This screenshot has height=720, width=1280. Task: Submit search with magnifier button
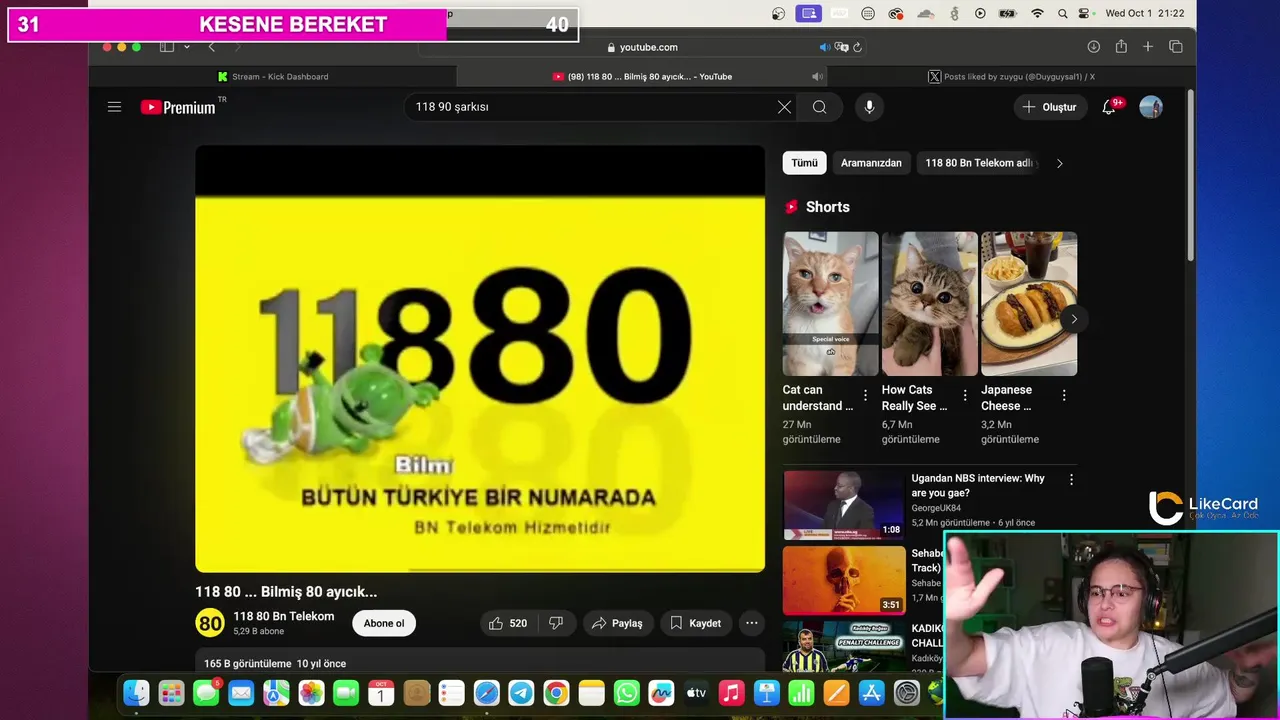(819, 107)
